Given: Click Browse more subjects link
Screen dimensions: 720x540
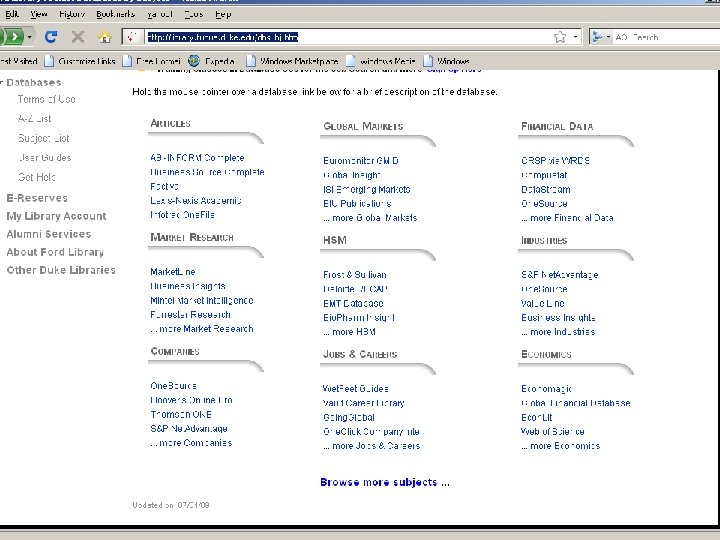Looking at the screenshot, I should click(385, 482).
